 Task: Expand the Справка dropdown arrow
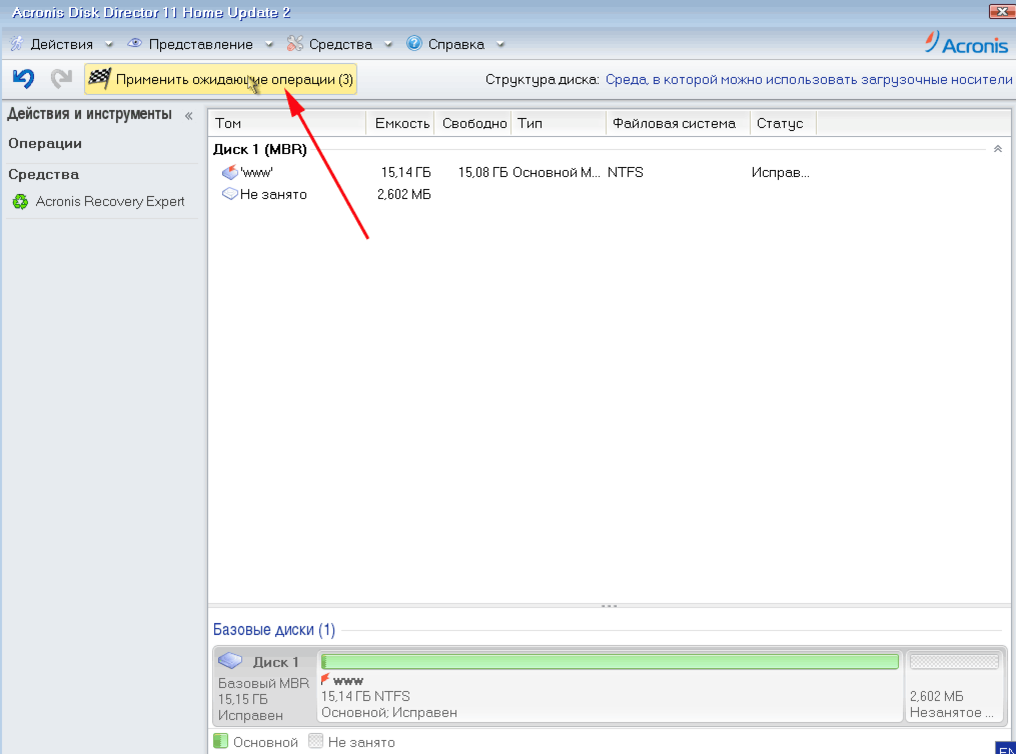(x=500, y=45)
